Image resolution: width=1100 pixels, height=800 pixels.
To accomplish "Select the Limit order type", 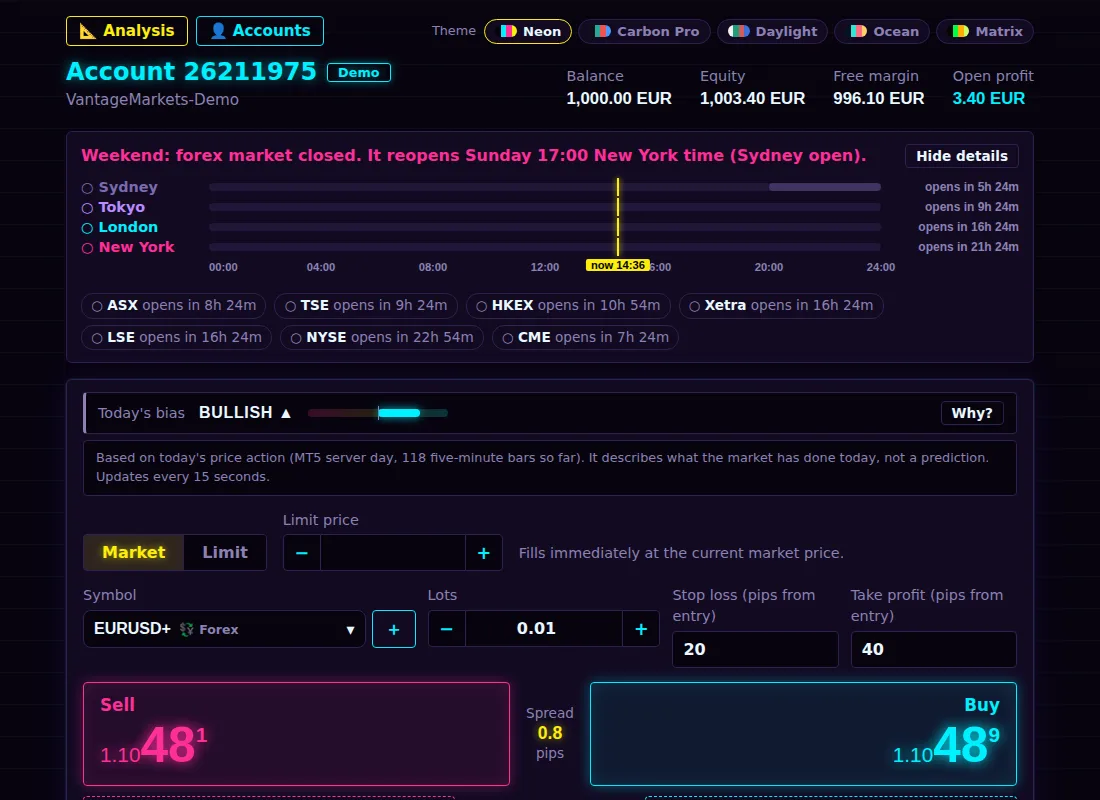I will click(225, 552).
